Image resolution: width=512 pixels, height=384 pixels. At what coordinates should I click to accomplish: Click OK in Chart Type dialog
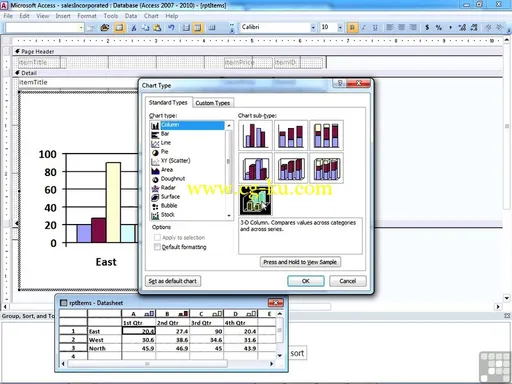coord(306,281)
